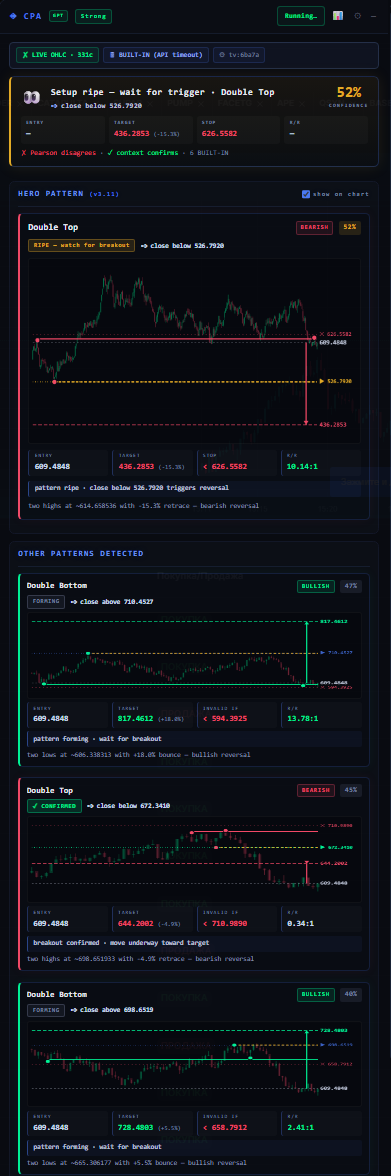
Task: Click the 52% badge in hero pattern card
Action: (x=350, y=226)
